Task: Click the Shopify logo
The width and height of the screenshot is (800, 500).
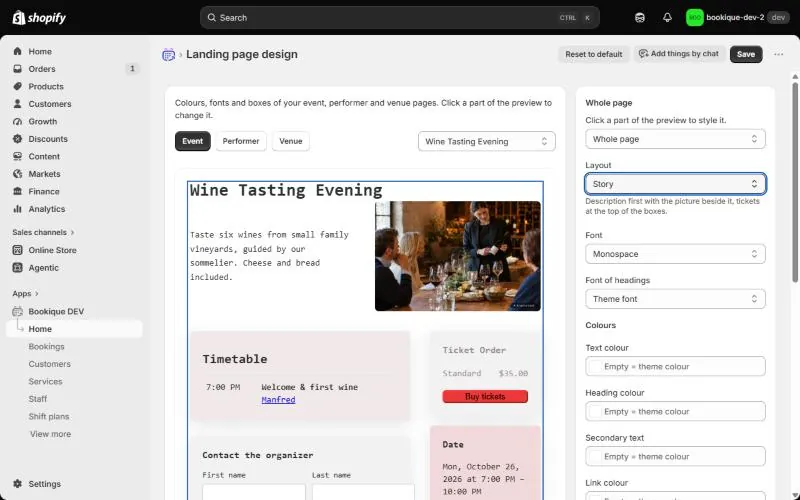Action: pyautogui.click(x=39, y=18)
